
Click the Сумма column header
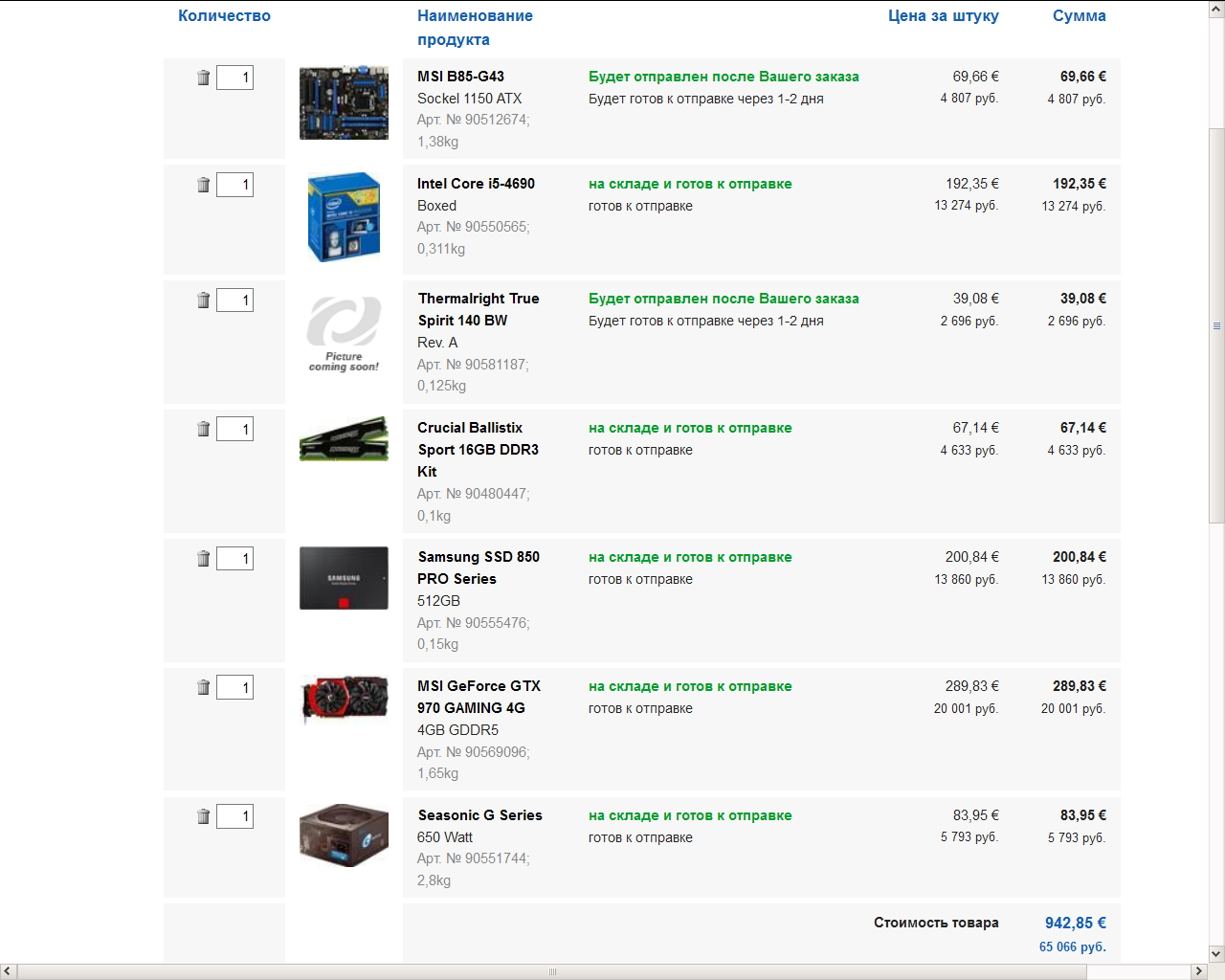[1079, 15]
